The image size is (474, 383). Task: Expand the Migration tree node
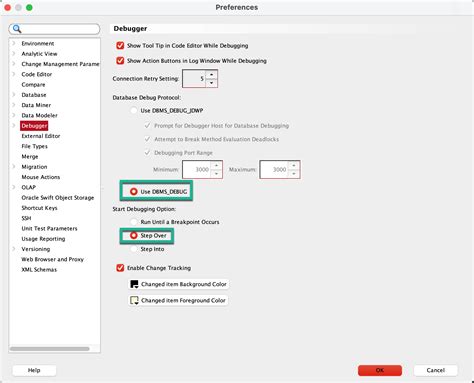(14, 167)
